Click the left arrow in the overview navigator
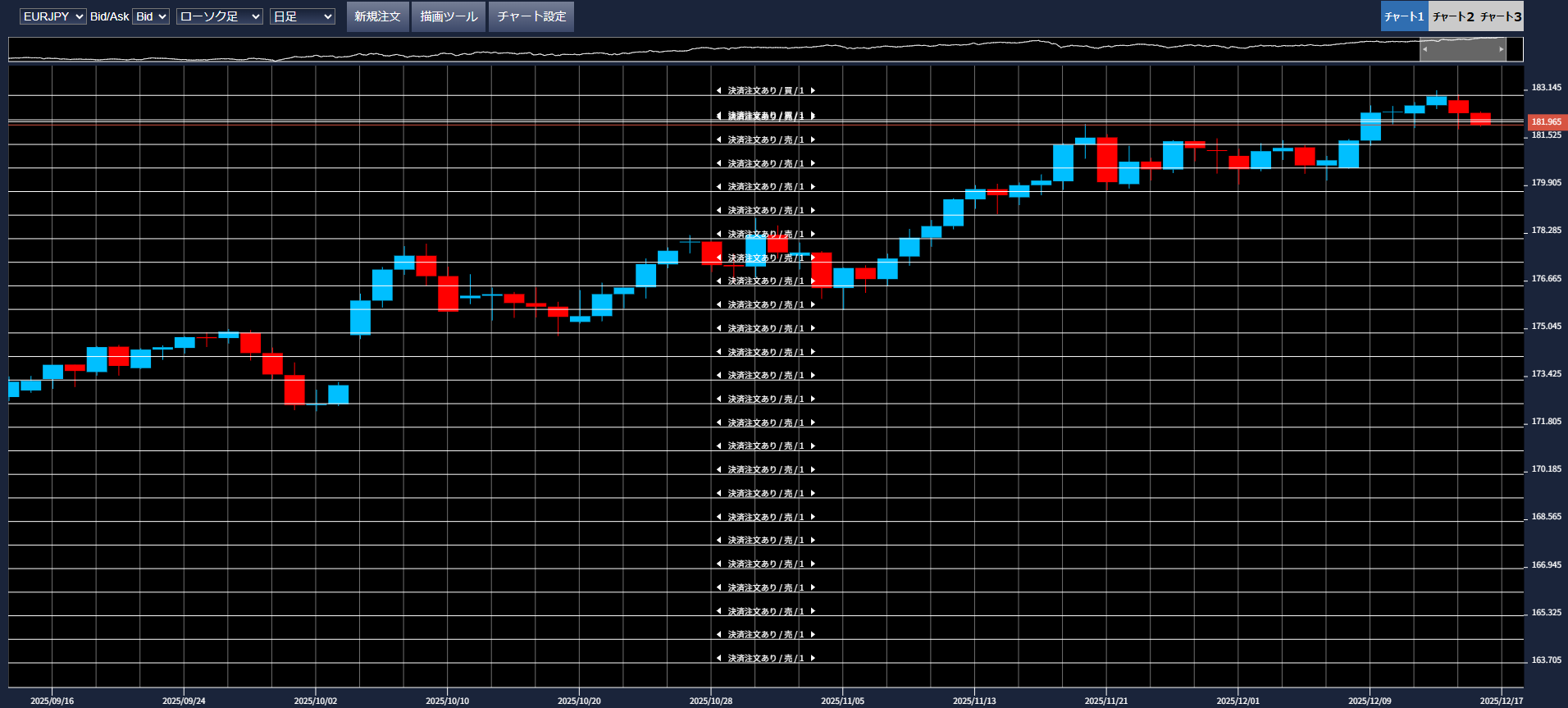Screen dimensions: 1568x708 pyautogui.click(x=1425, y=49)
